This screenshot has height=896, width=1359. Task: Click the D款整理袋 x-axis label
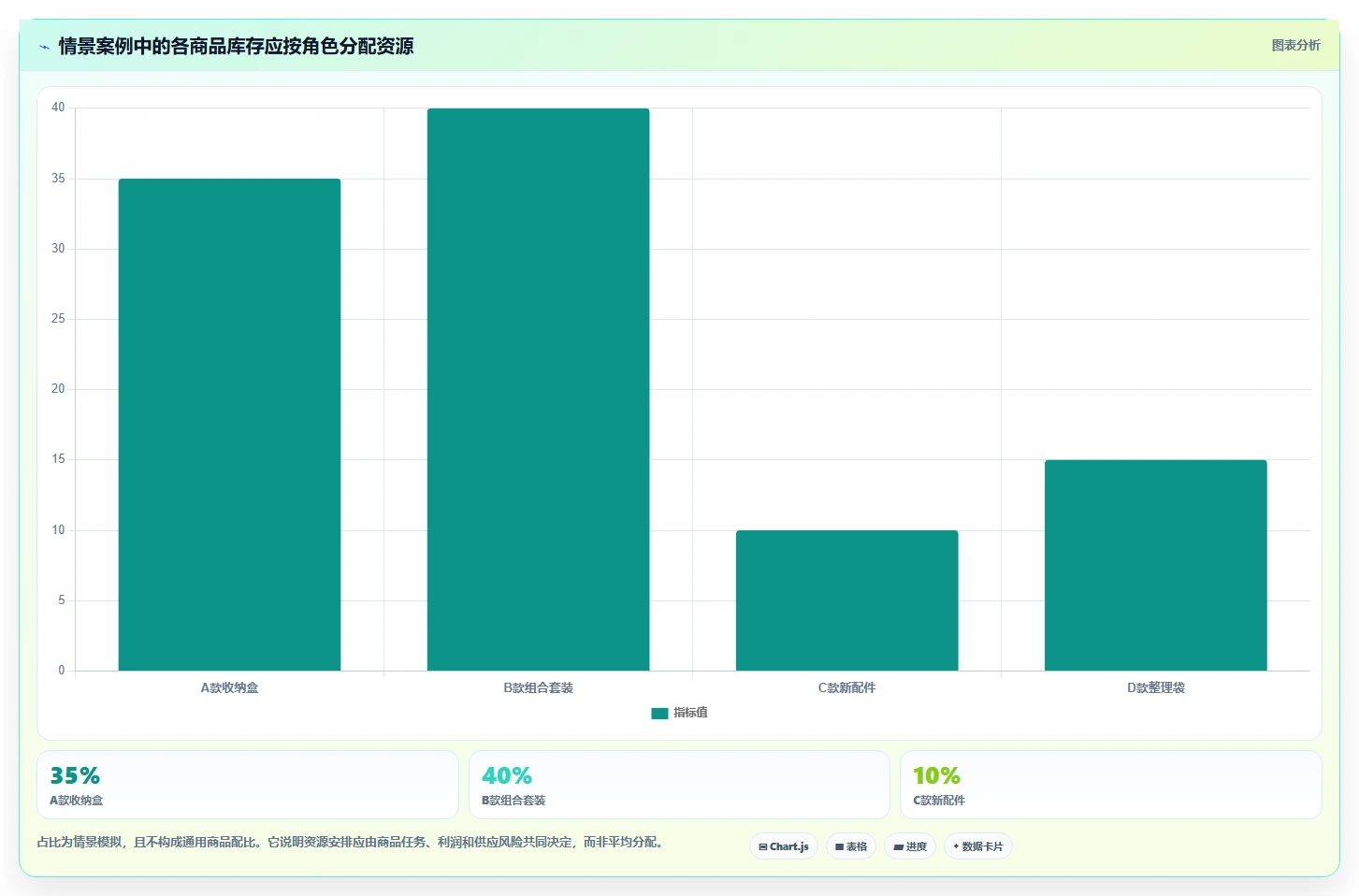point(1155,687)
